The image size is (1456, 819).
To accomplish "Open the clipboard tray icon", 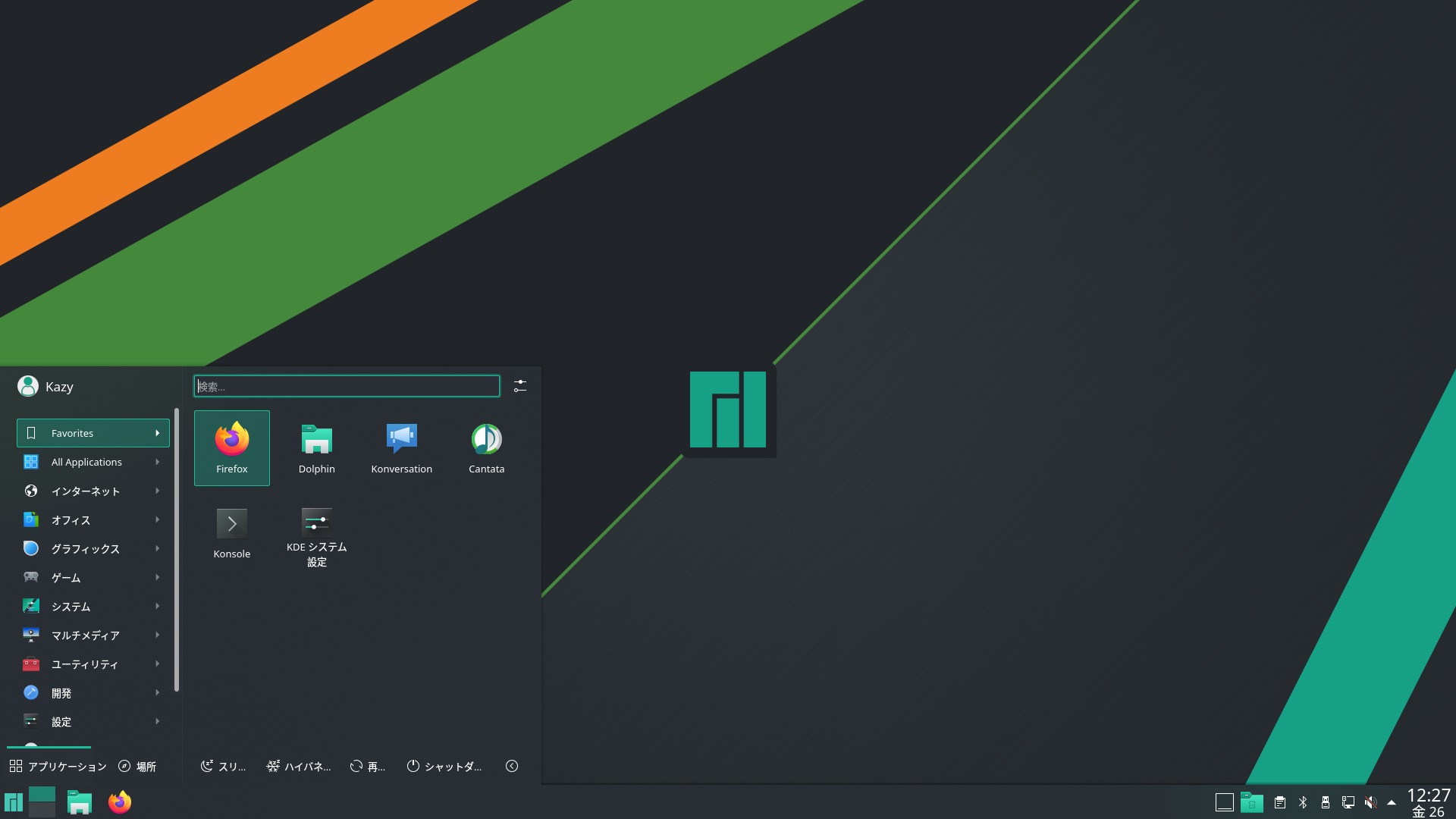I will coord(1280,802).
